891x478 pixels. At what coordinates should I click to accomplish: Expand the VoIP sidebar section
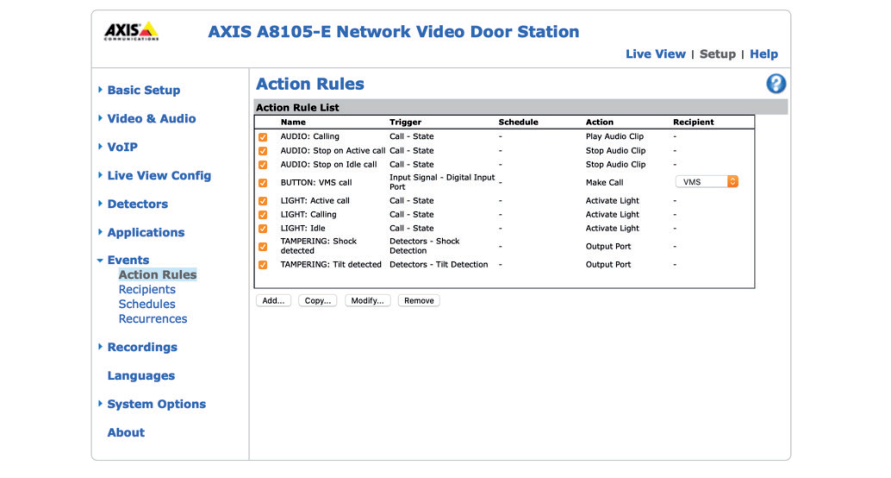point(122,147)
